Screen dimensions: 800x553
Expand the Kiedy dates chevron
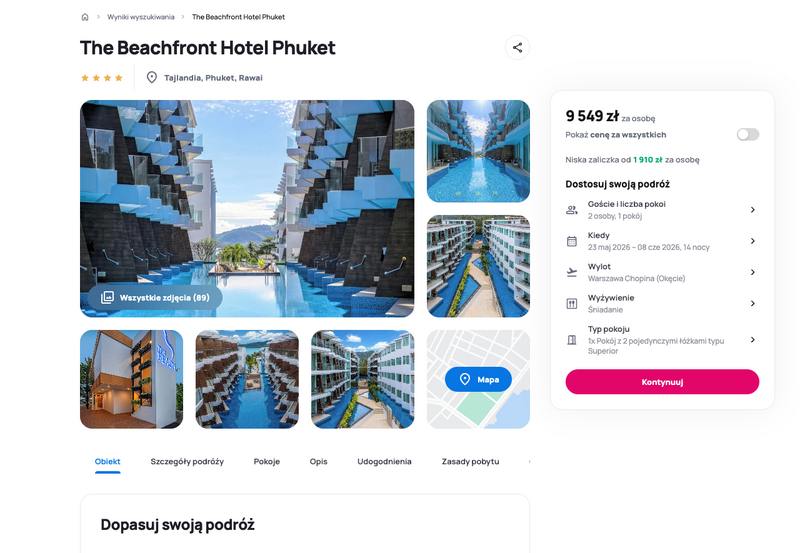tap(753, 241)
